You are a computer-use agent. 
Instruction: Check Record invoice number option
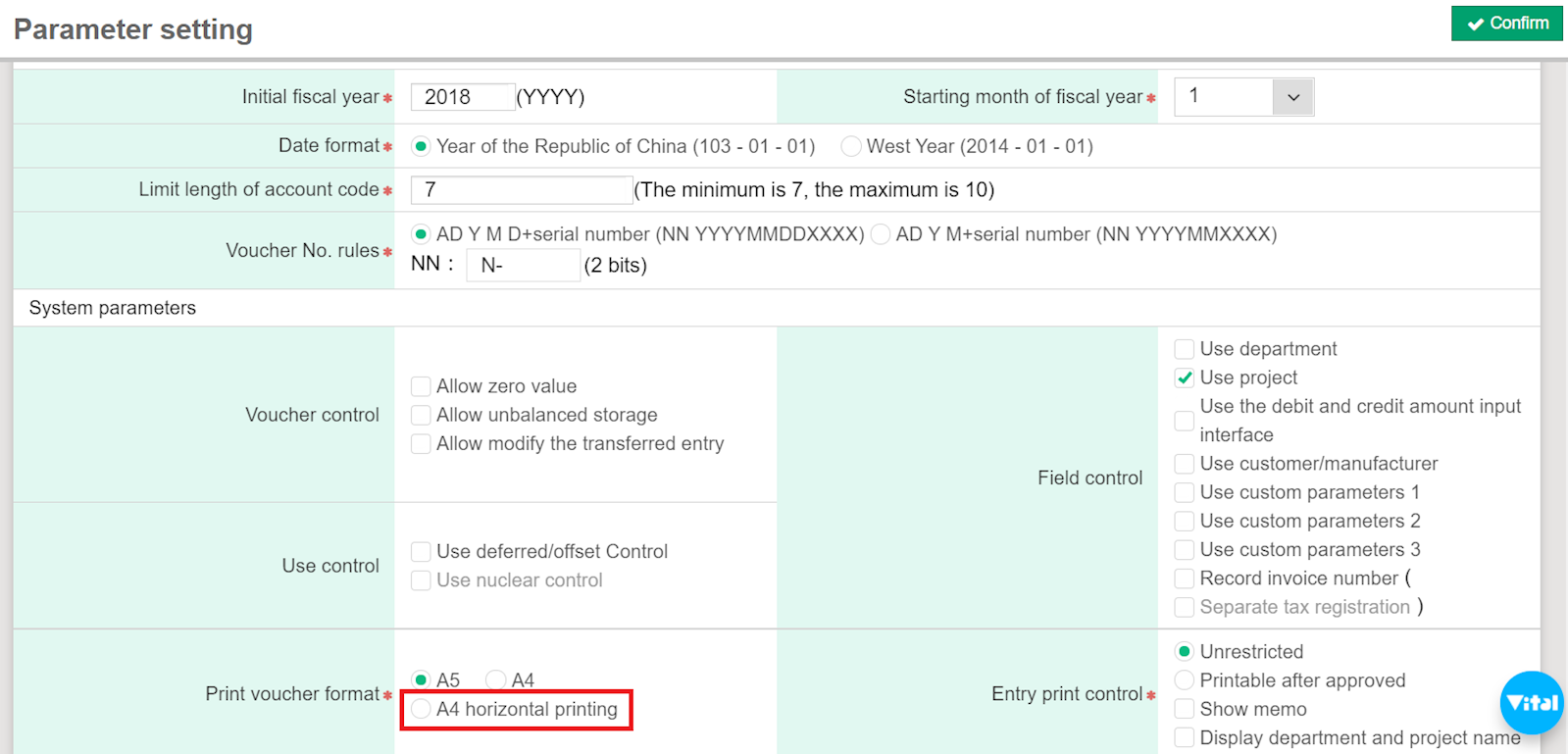(x=1185, y=578)
